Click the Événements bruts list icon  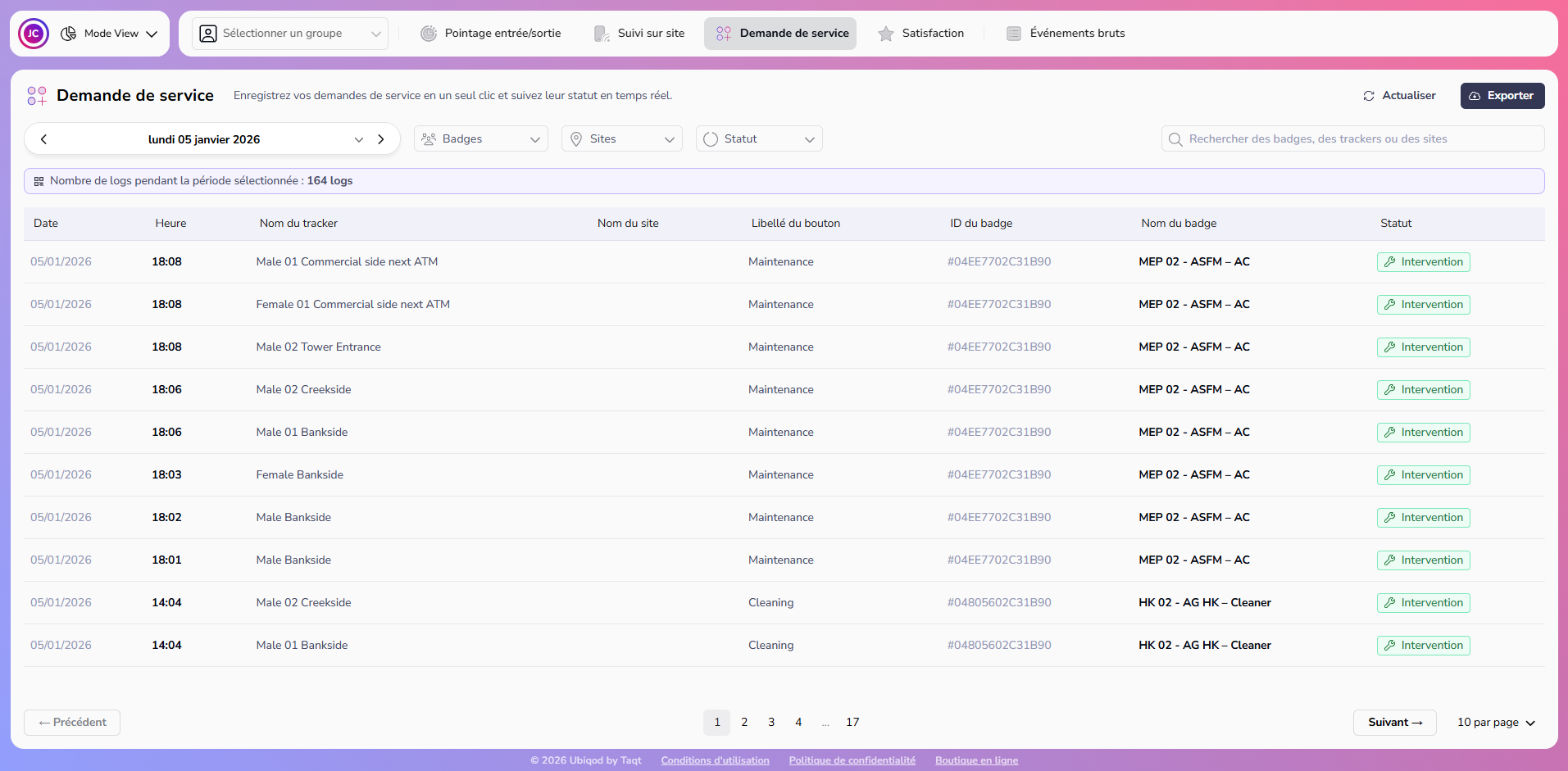1014,33
